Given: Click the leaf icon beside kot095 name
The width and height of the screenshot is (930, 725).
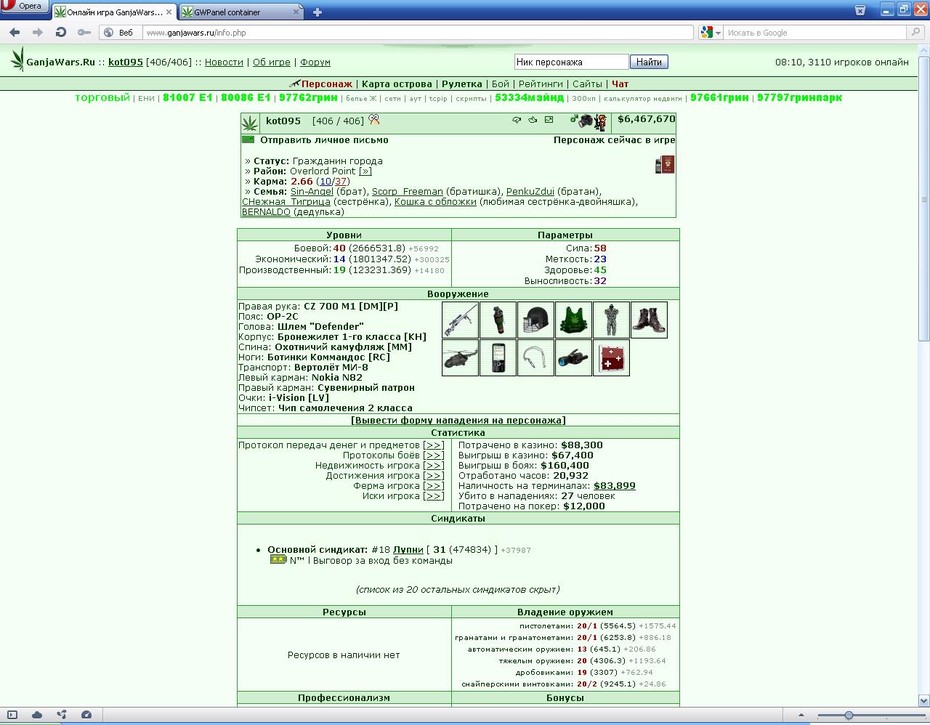Looking at the screenshot, I should pos(250,123).
